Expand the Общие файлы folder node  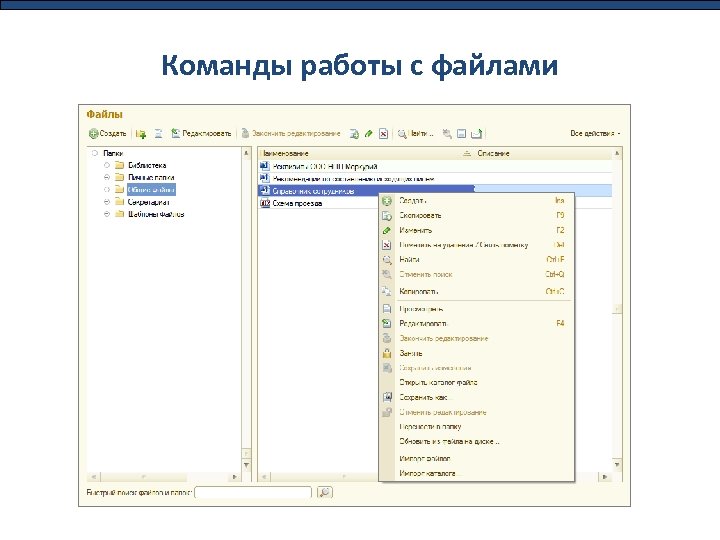[x=107, y=190]
